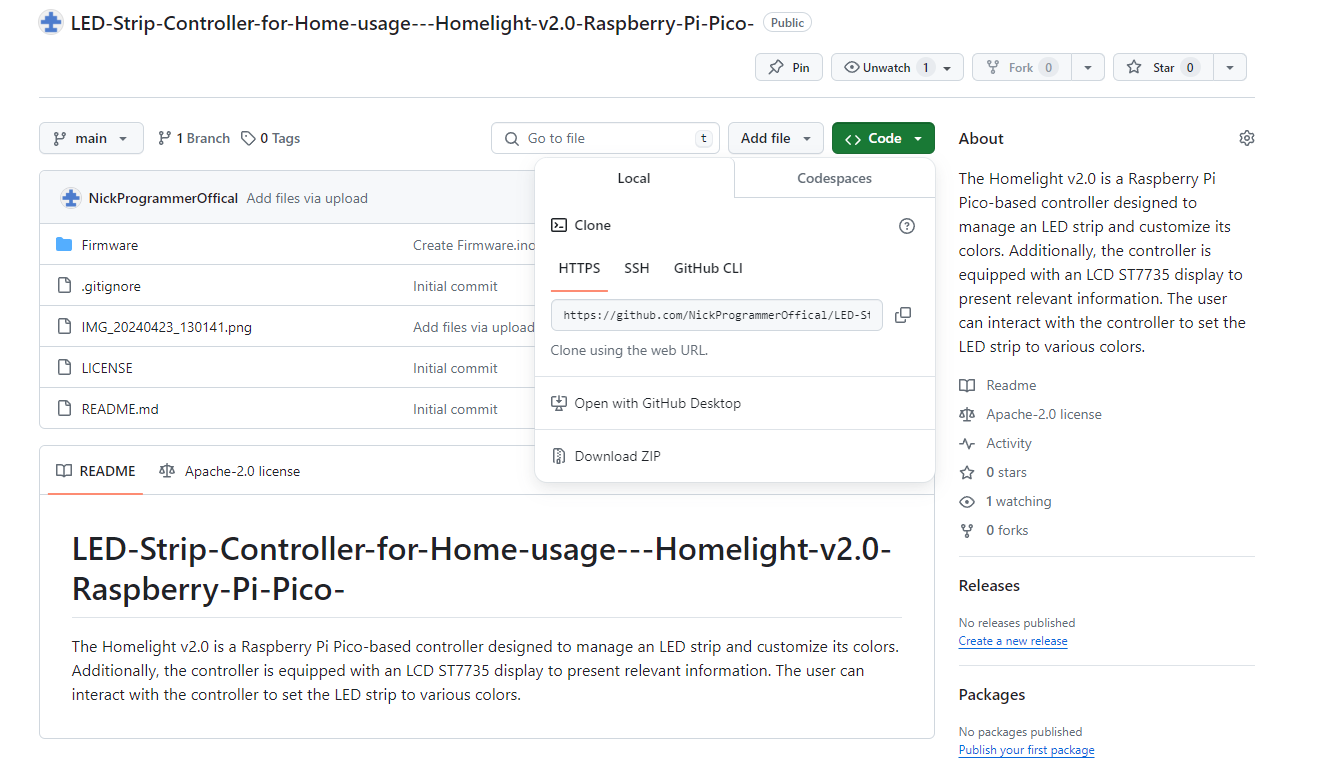Click the Initial commit message for LICENSE

[x=455, y=368]
